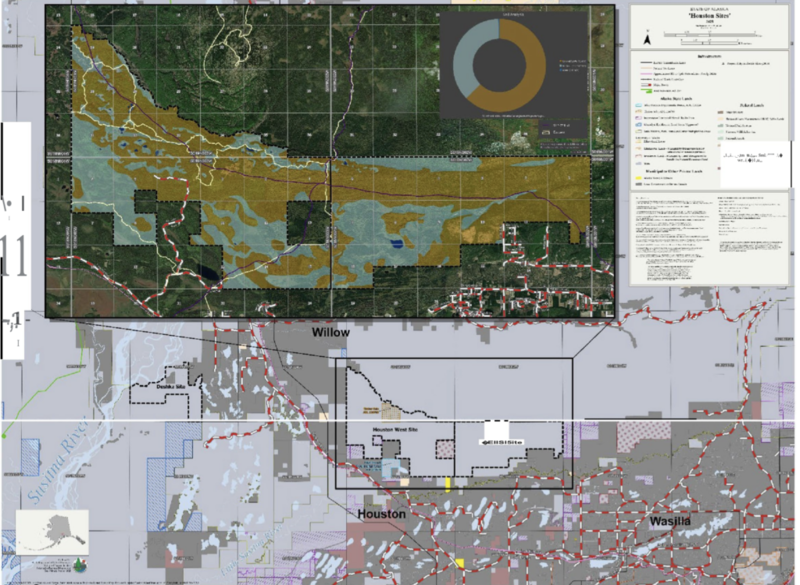Click the Wasilla town label
Screen dimensions: 800x585
point(670,521)
